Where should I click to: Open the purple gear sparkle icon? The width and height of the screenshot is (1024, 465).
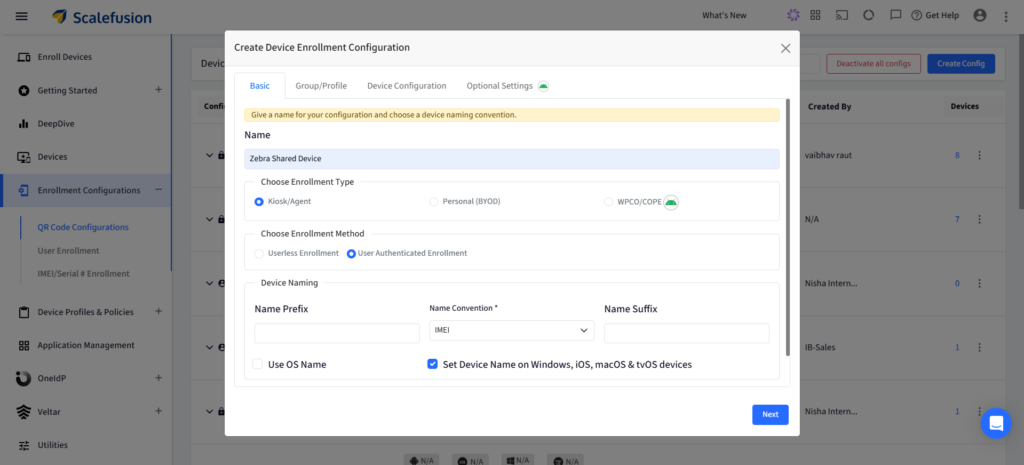pyautogui.click(x=793, y=15)
